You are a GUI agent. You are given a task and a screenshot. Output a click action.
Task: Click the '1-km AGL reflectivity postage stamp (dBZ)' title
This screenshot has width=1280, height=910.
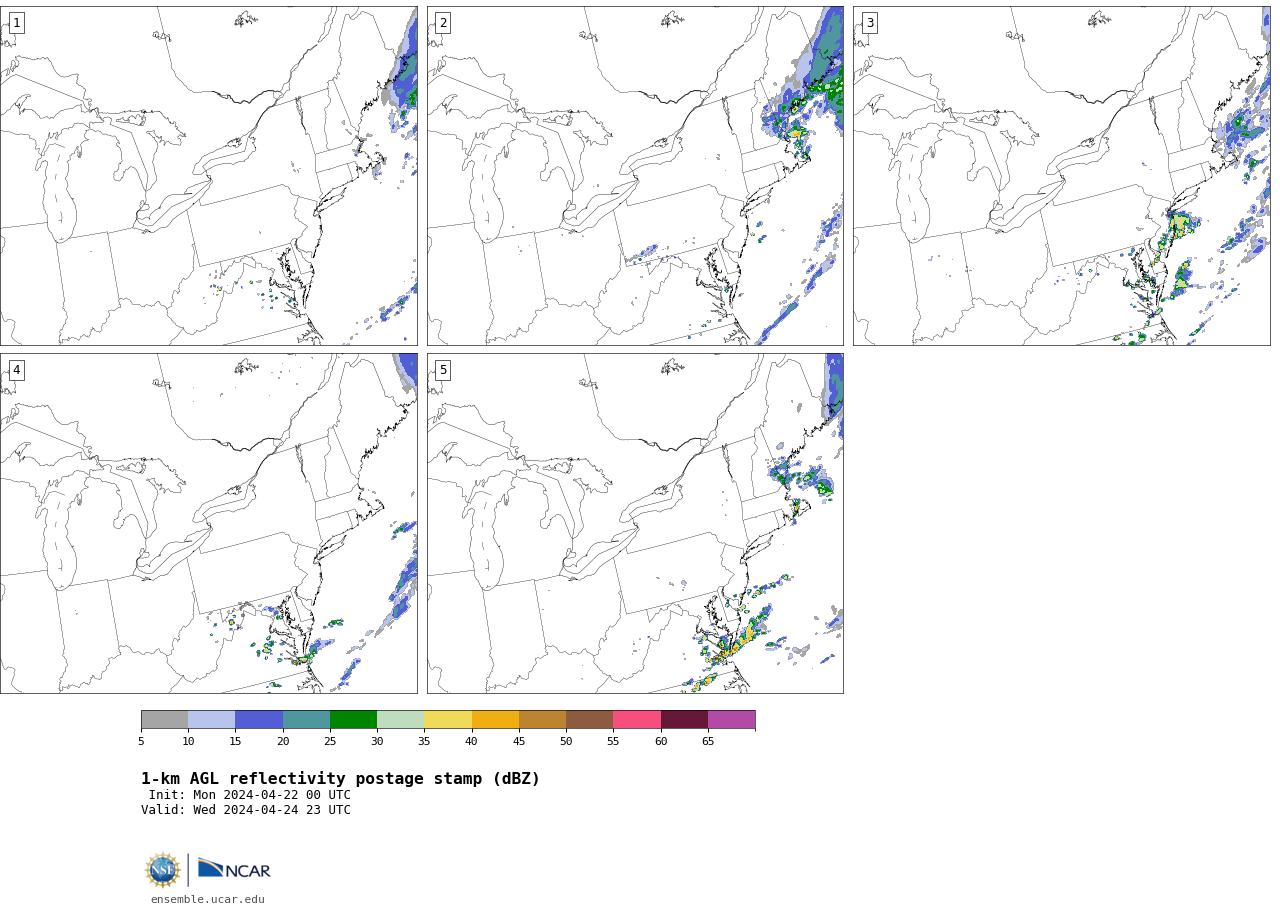[x=340, y=779]
